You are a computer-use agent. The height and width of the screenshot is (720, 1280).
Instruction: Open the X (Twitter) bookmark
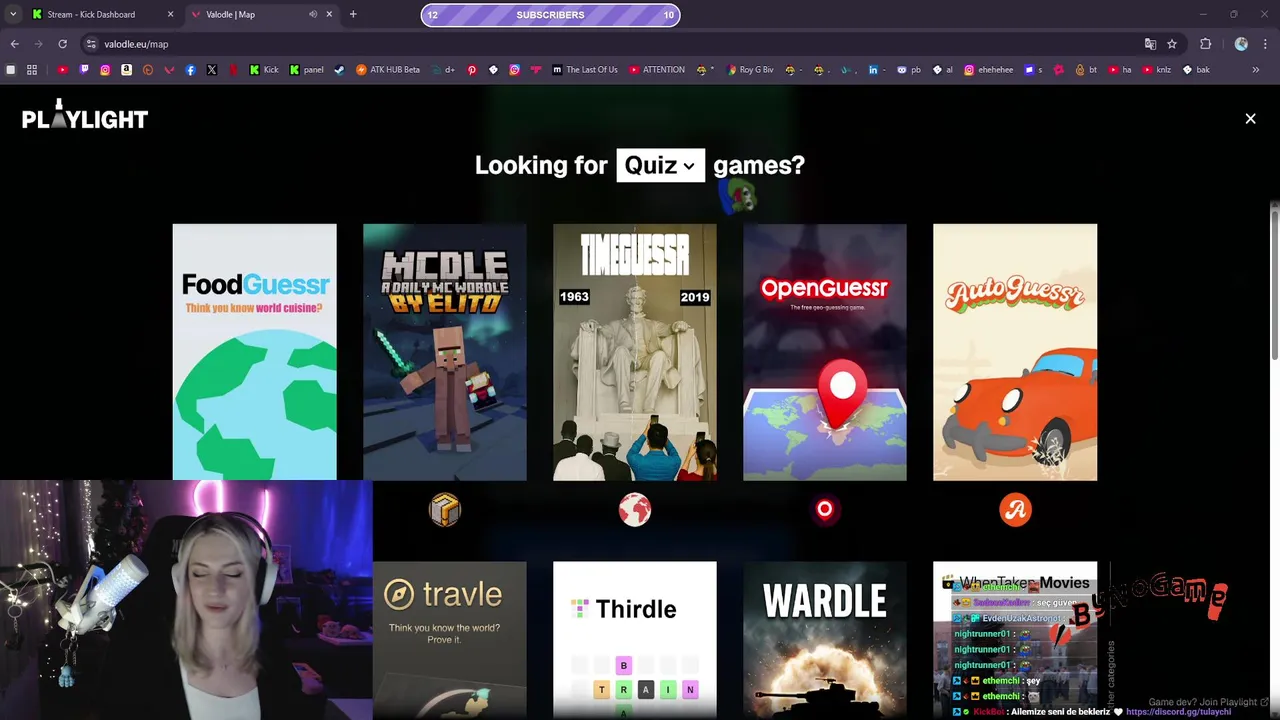pos(212,70)
